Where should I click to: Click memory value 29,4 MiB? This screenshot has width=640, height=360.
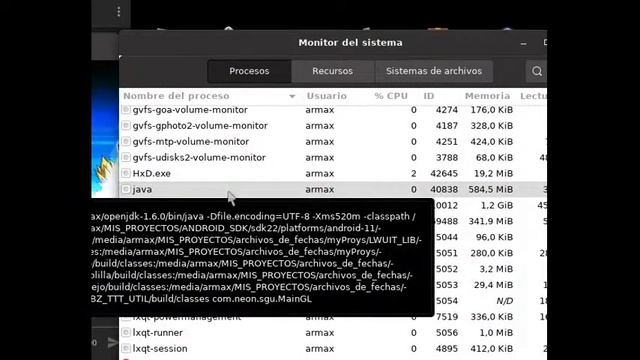[x=493, y=285]
